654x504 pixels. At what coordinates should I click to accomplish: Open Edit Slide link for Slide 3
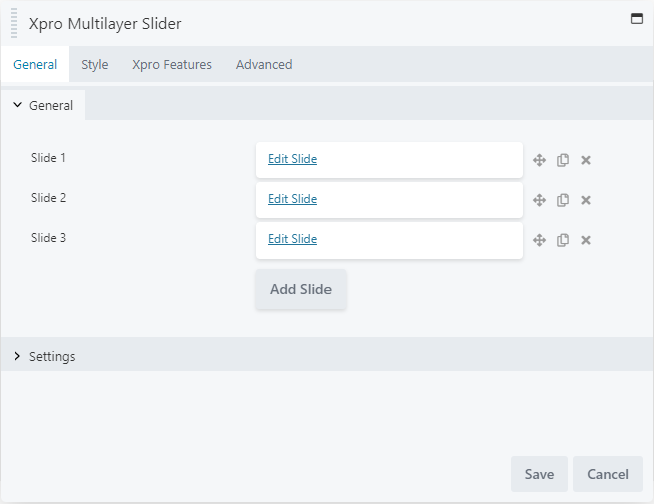click(292, 239)
